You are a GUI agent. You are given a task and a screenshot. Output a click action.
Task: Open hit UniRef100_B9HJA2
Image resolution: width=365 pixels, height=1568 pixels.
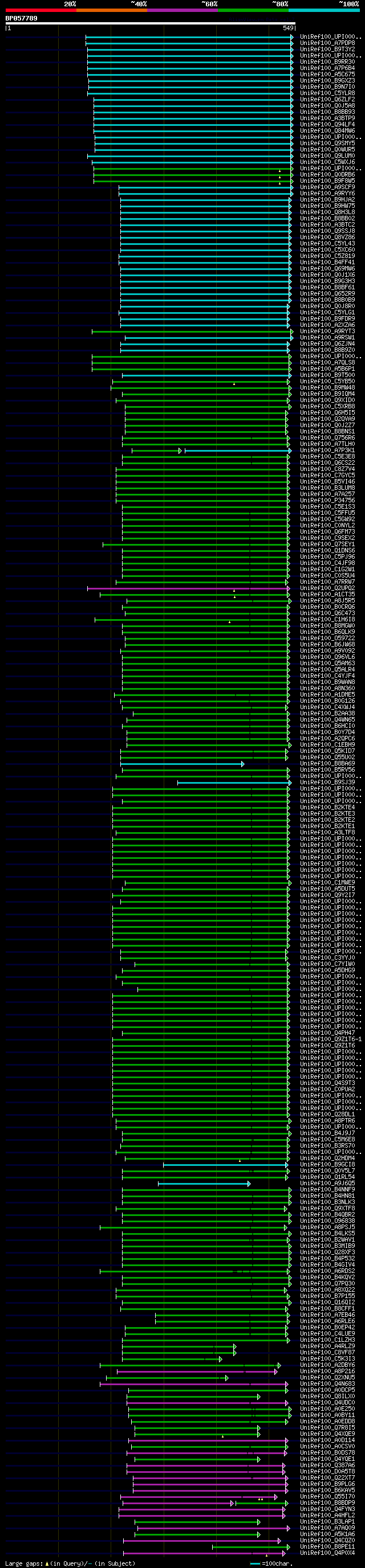click(327, 200)
